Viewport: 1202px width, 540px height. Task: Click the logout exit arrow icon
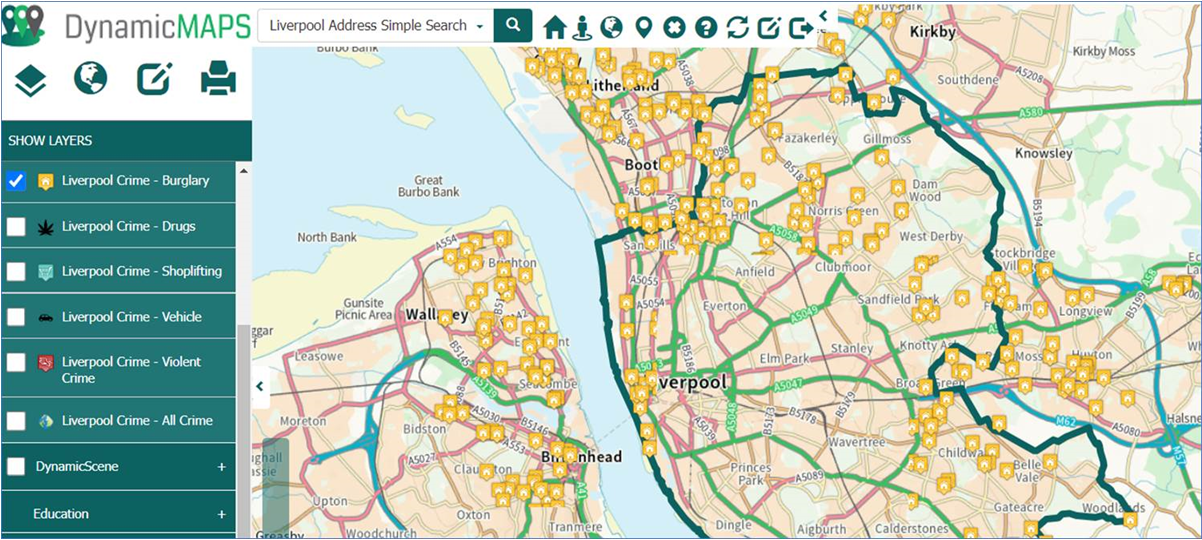801,27
